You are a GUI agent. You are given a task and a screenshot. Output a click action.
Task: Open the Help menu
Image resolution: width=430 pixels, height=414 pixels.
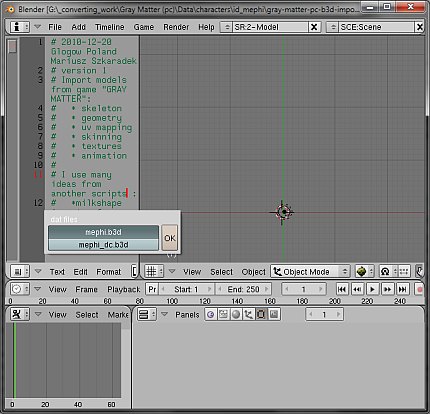click(x=206, y=27)
